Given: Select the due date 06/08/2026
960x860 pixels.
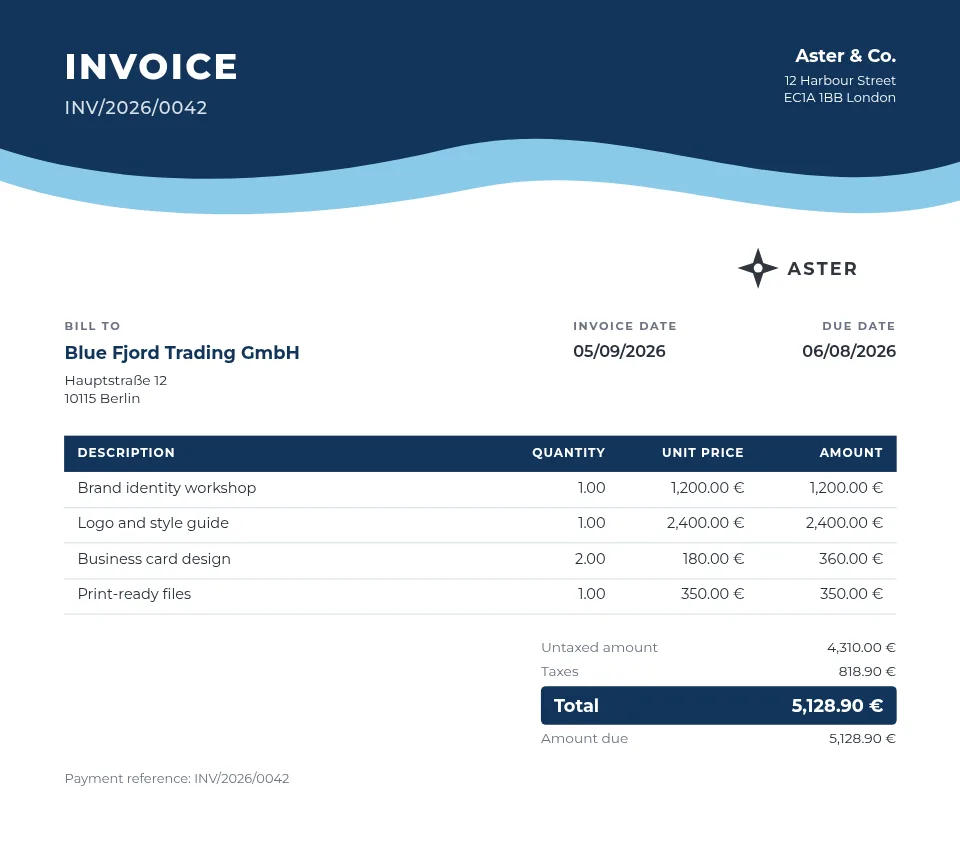Looking at the screenshot, I should [x=849, y=351].
